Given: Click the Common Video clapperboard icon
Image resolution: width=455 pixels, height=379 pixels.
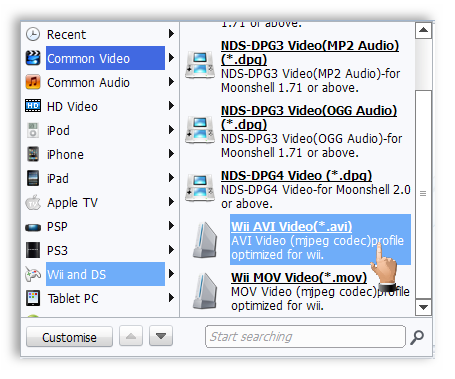Looking at the screenshot, I should click(33, 58).
